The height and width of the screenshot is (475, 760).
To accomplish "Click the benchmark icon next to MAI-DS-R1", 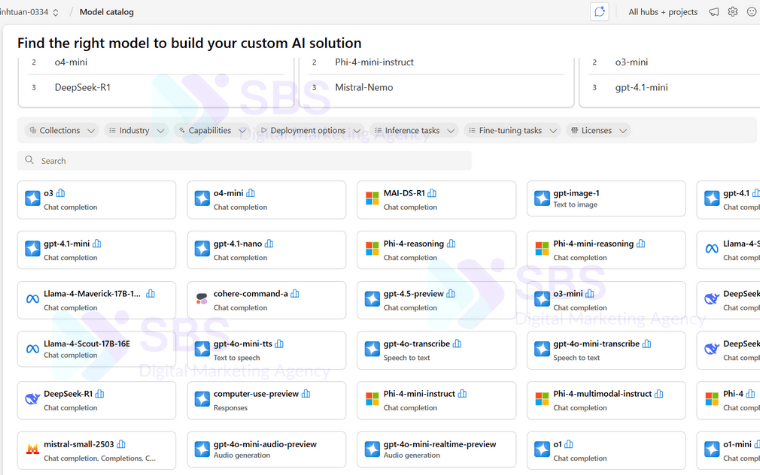I will (x=432, y=193).
